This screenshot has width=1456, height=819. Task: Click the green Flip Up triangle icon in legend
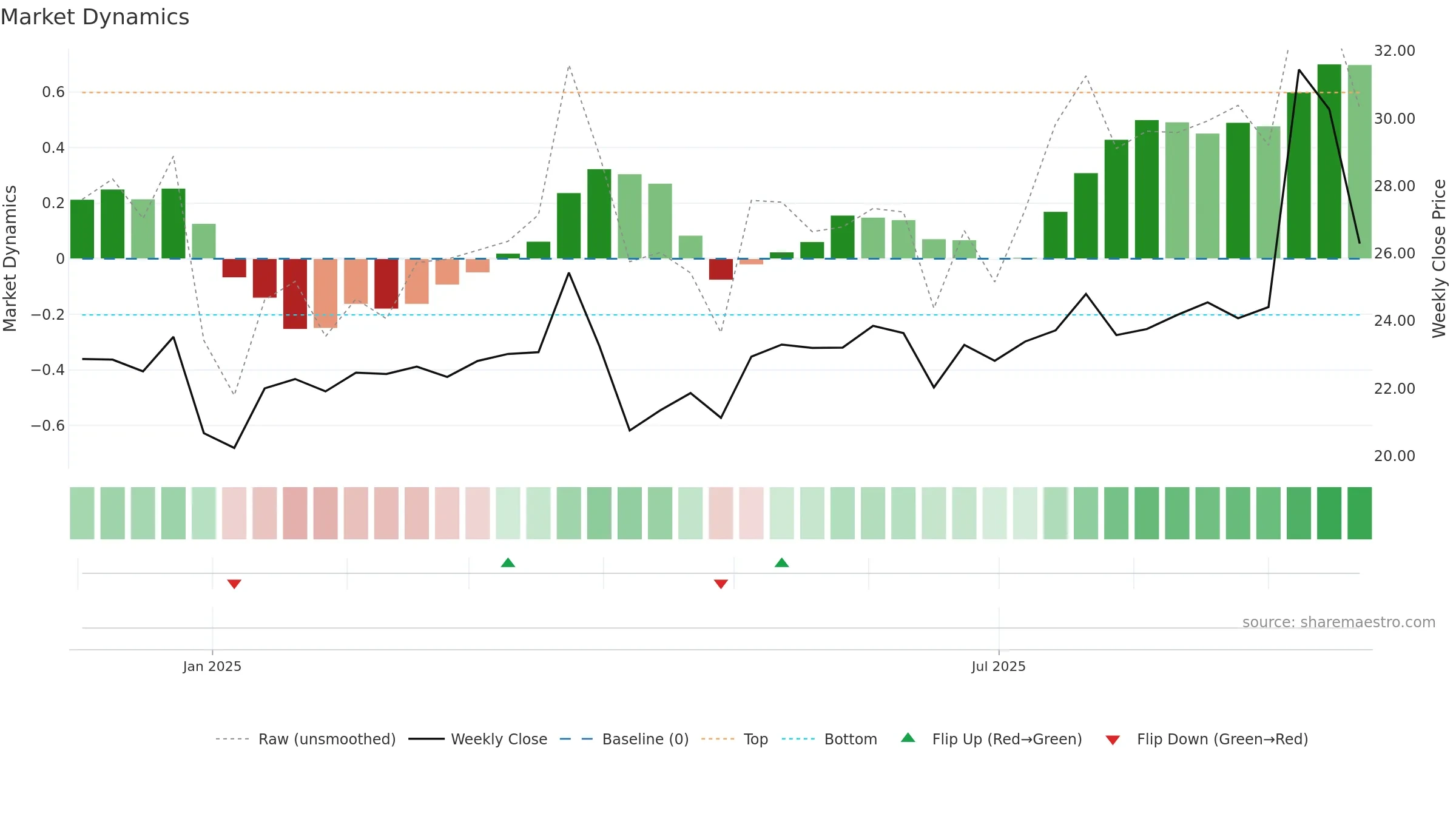tap(908, 738)
